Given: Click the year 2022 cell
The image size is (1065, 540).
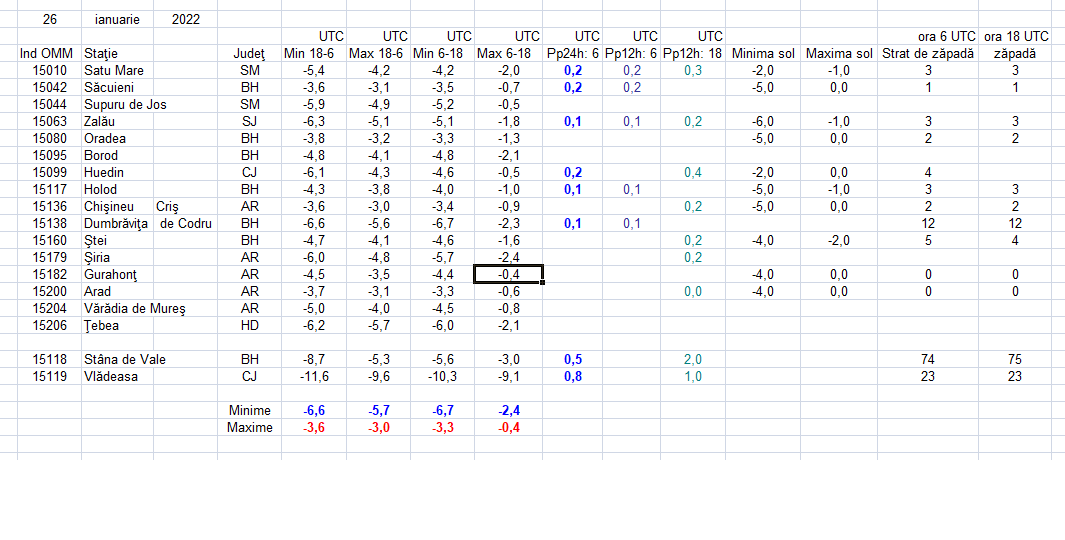Looking at the screenshot, I should coord(185,20).
